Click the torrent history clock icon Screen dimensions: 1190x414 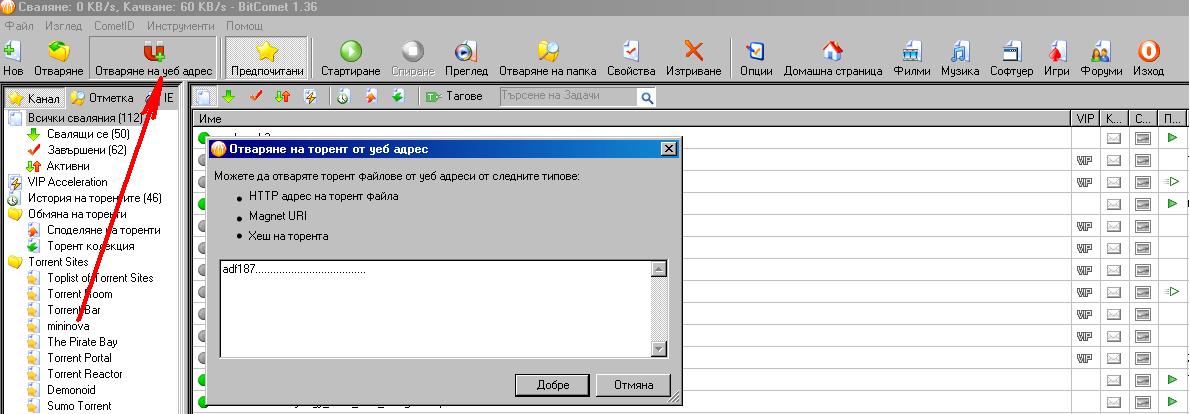pyautogui.click(x=343, y=97)
